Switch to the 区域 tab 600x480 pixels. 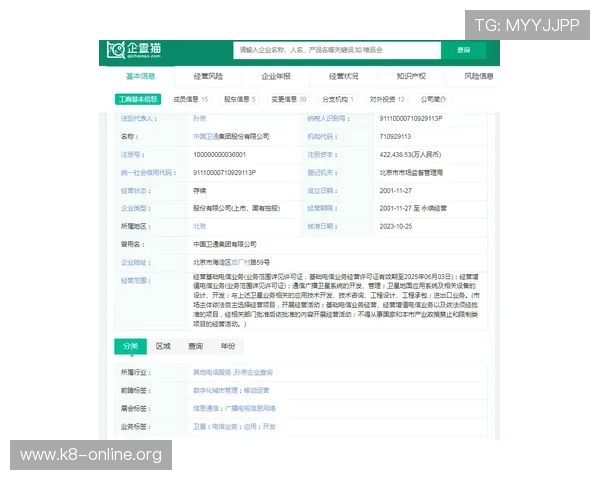click(x=163, y=346)
